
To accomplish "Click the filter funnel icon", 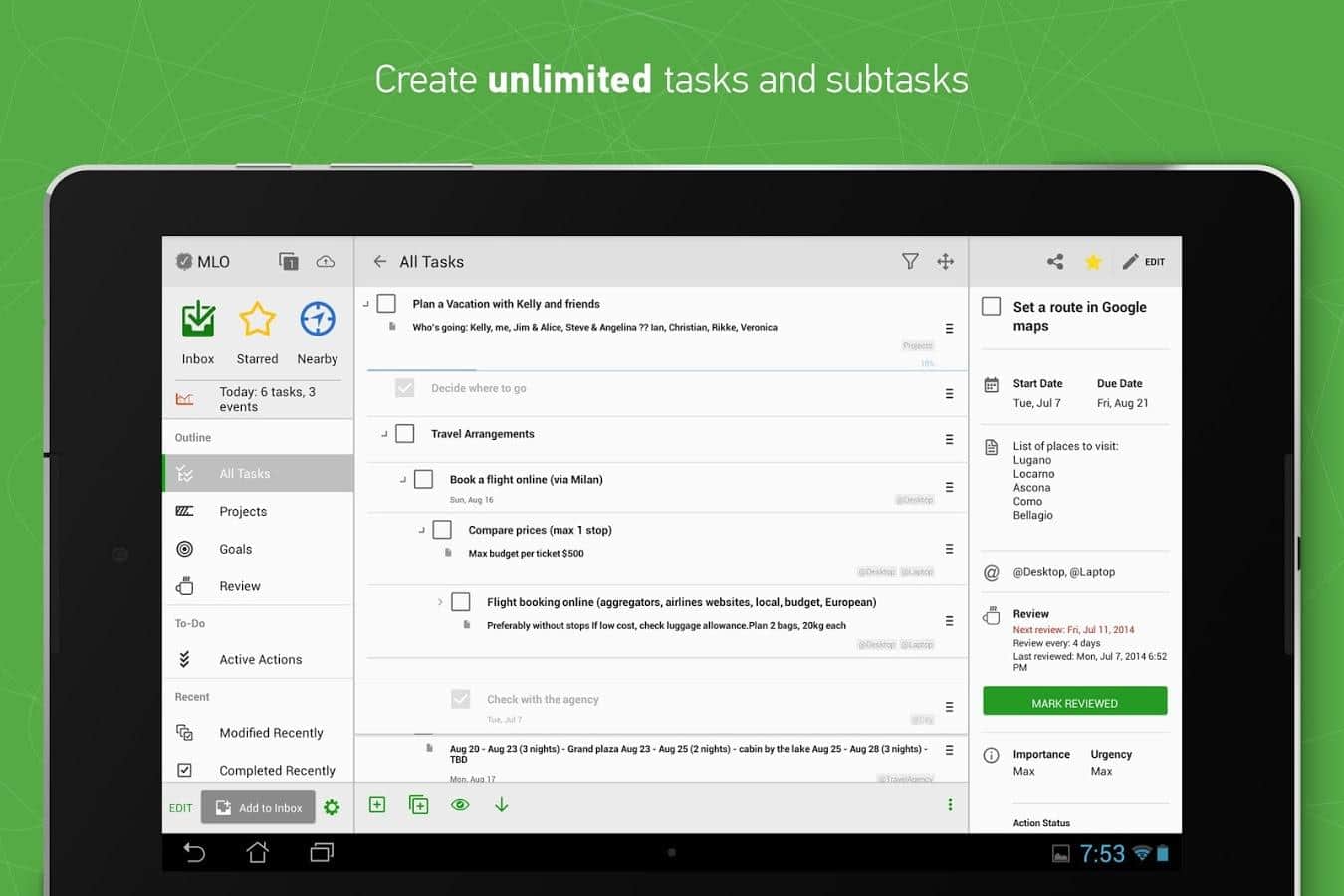I will [910, 262].
